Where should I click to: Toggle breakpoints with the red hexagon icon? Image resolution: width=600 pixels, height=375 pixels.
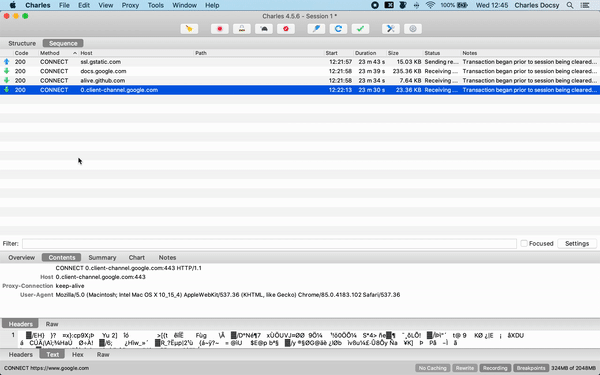286,29
